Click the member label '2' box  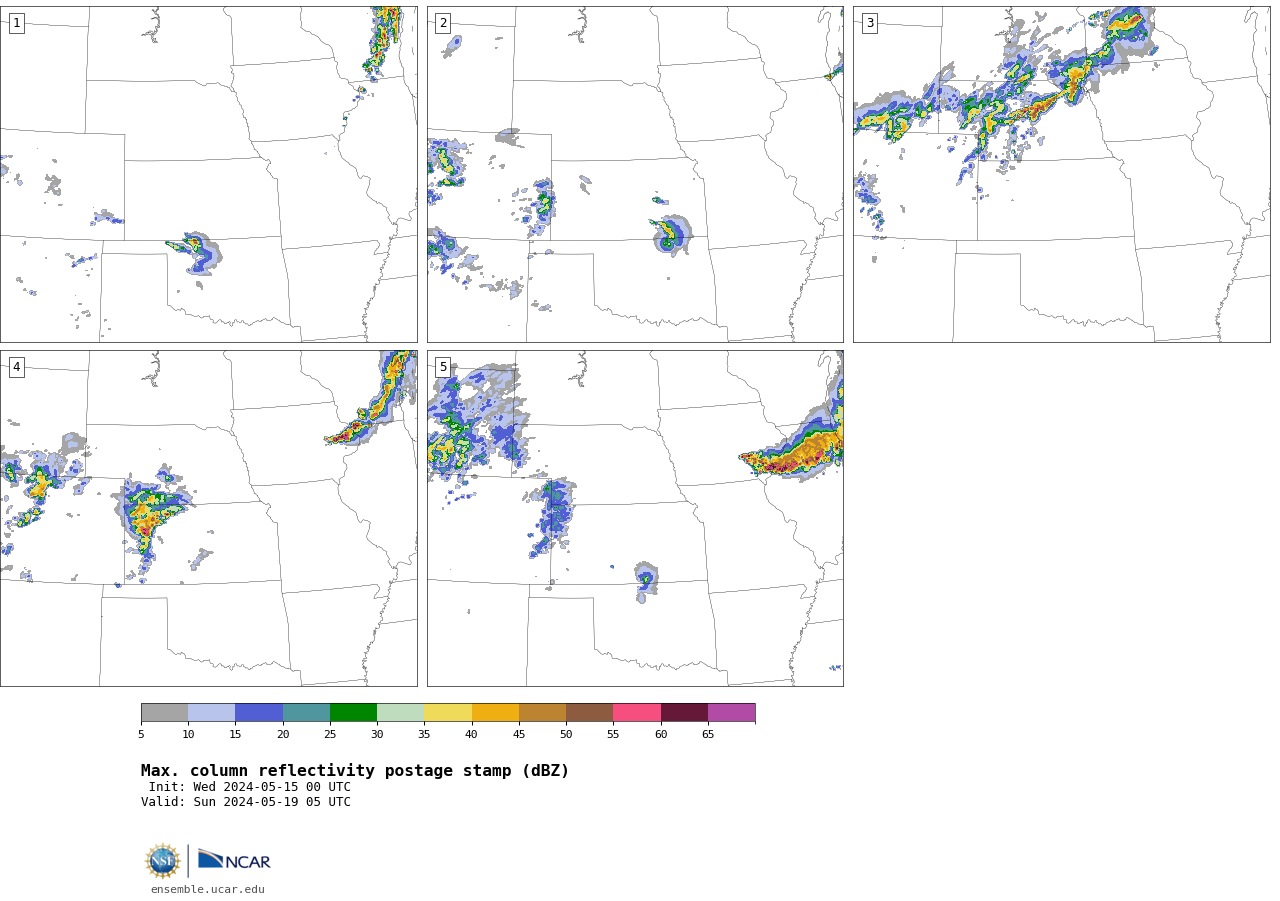(443, 23)
